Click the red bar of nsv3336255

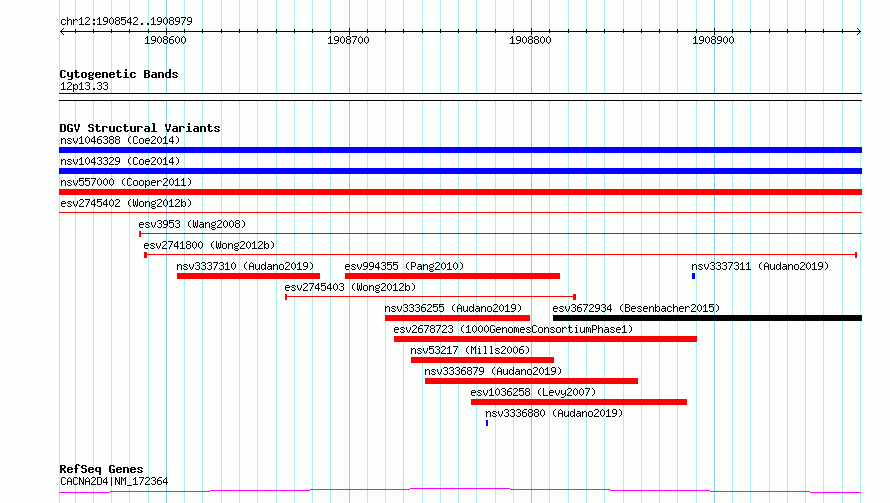(457, 318)
